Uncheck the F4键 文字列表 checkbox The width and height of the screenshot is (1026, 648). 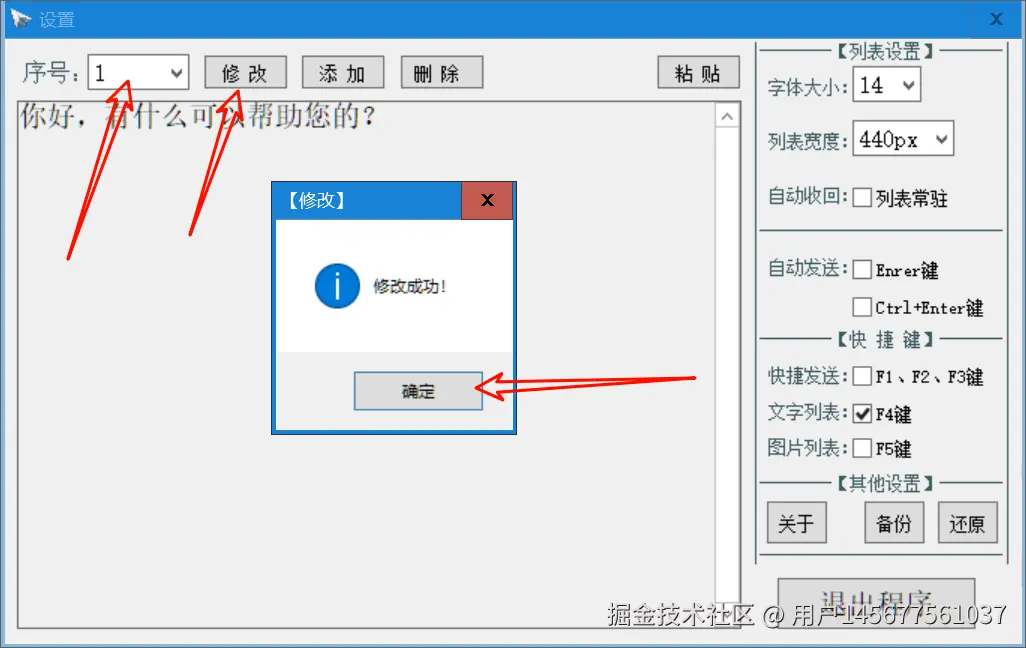862,414
